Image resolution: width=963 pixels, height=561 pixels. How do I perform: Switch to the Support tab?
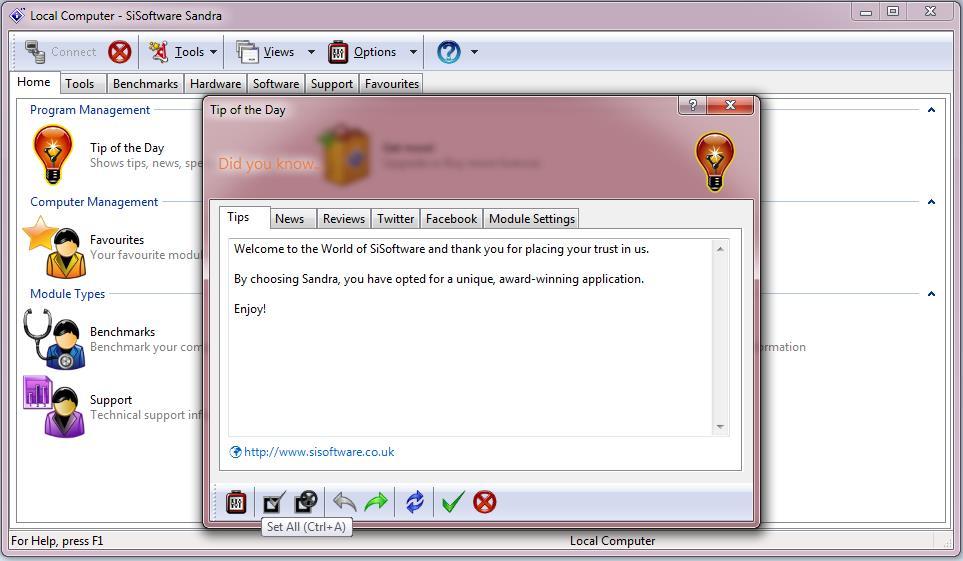[x=332, y=84]
